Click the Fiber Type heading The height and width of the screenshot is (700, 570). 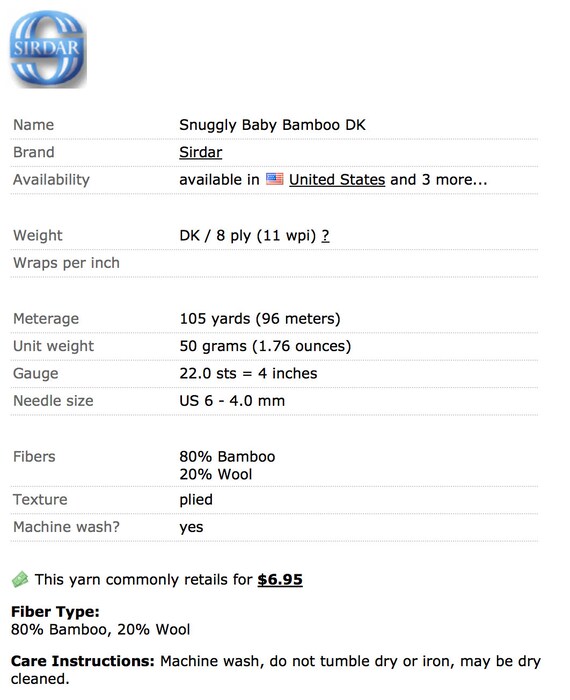click(x=55, y=612)
